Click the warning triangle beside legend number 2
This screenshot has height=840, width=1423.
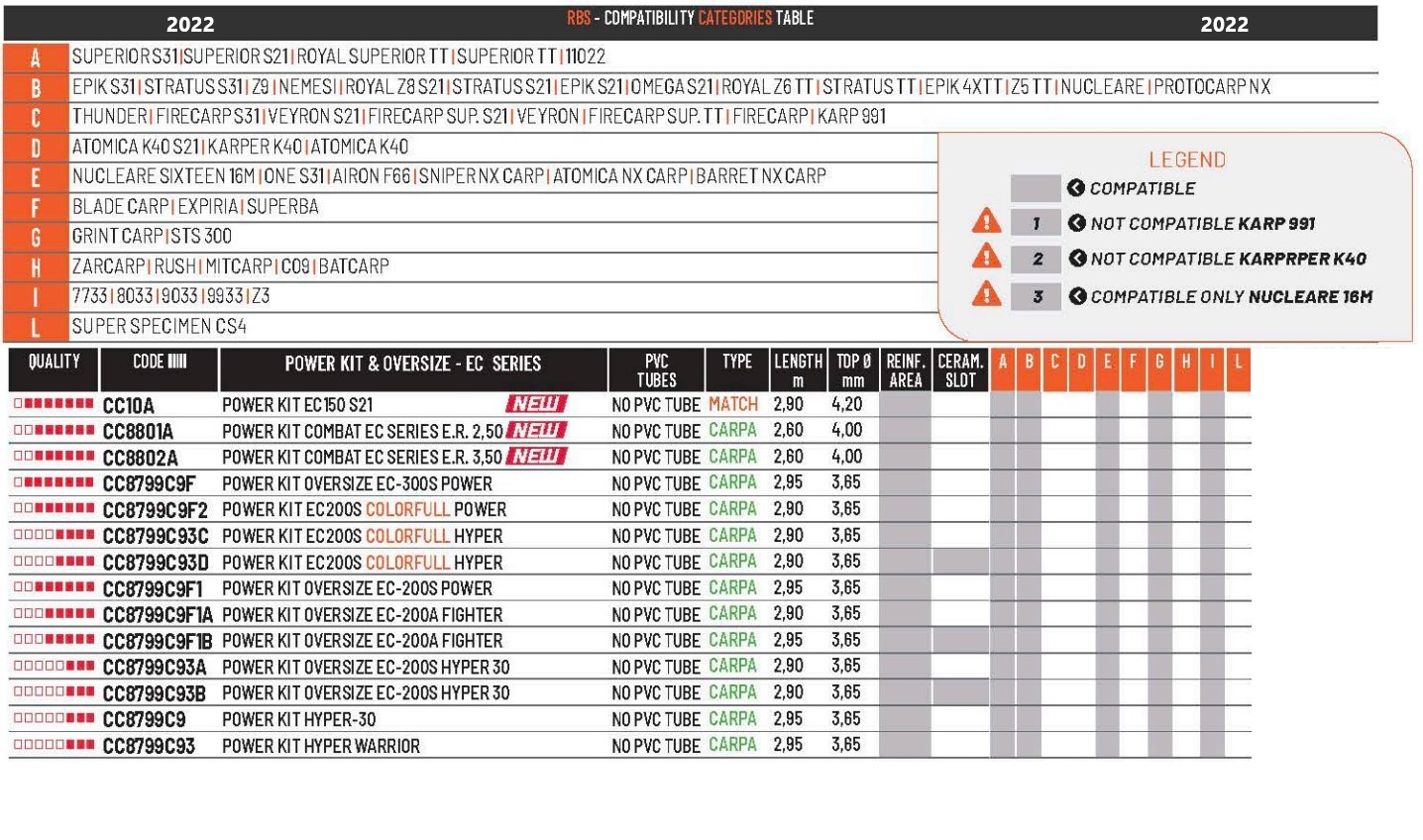[x=986, y=257]
